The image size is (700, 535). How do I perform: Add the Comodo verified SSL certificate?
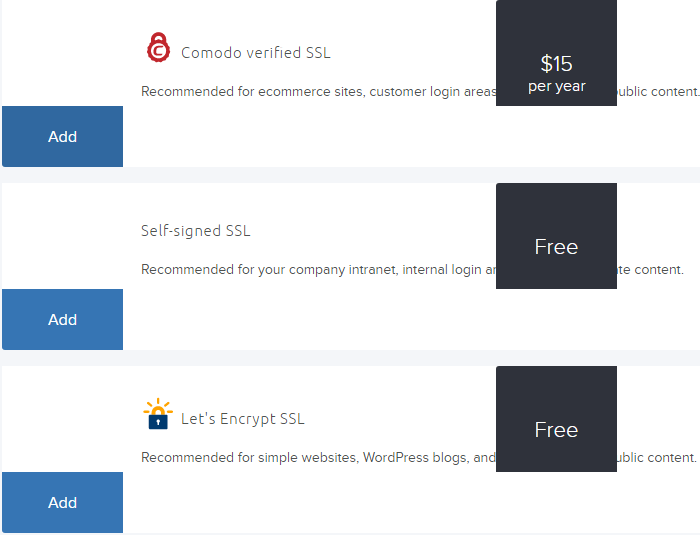point(62,137)
